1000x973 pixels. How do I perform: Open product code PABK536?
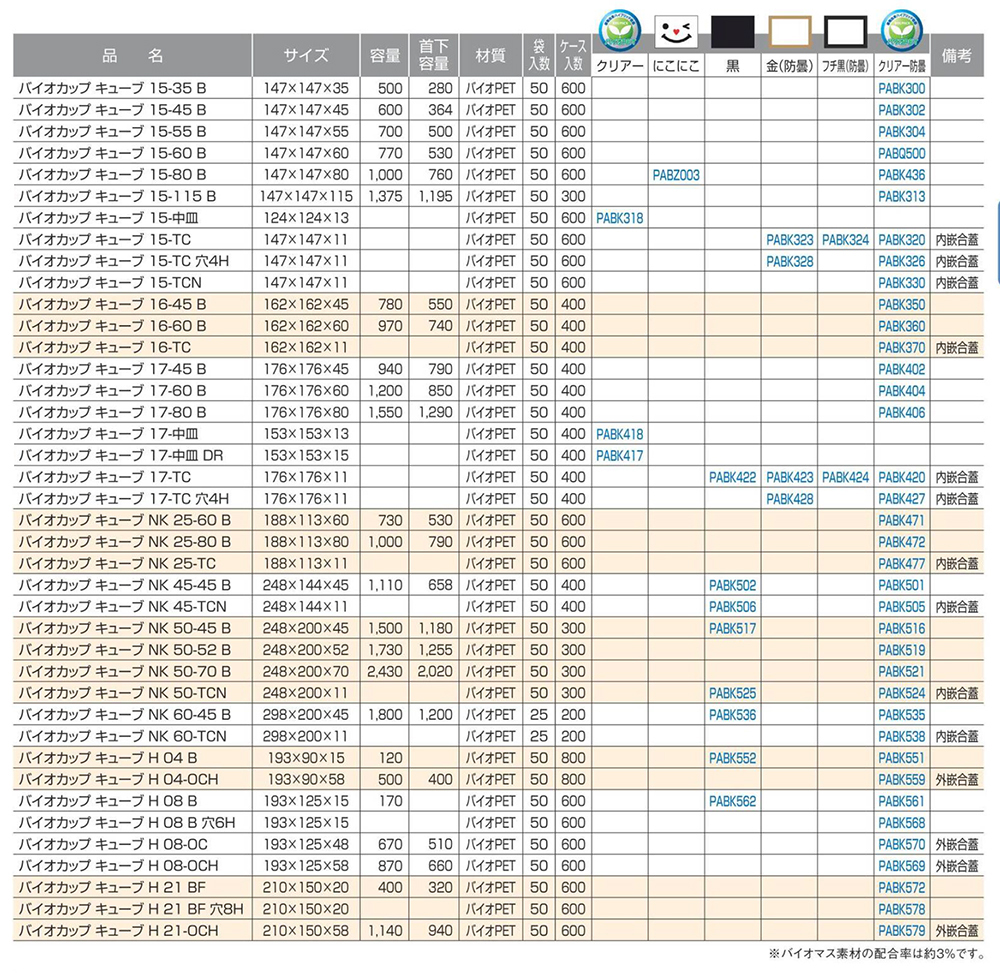(x=733, y=715)
